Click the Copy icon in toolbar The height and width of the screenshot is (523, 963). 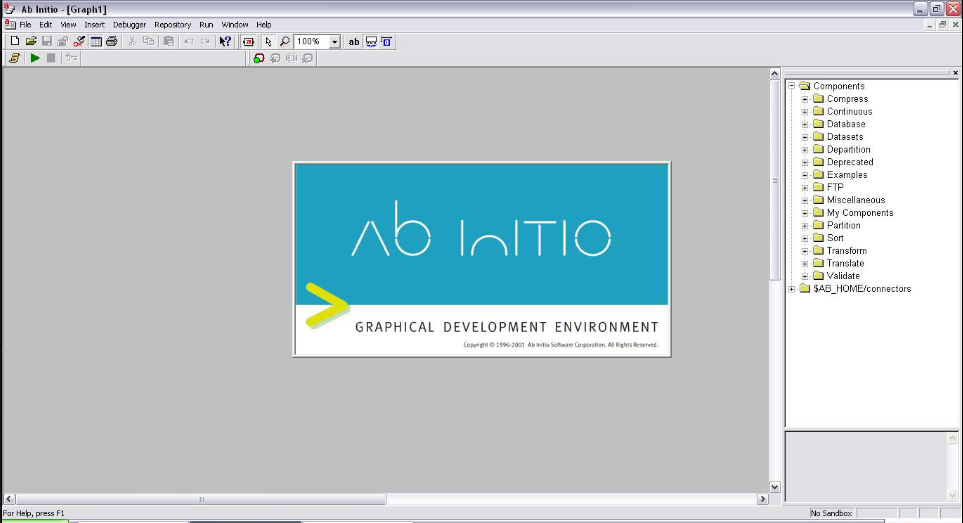149,41
